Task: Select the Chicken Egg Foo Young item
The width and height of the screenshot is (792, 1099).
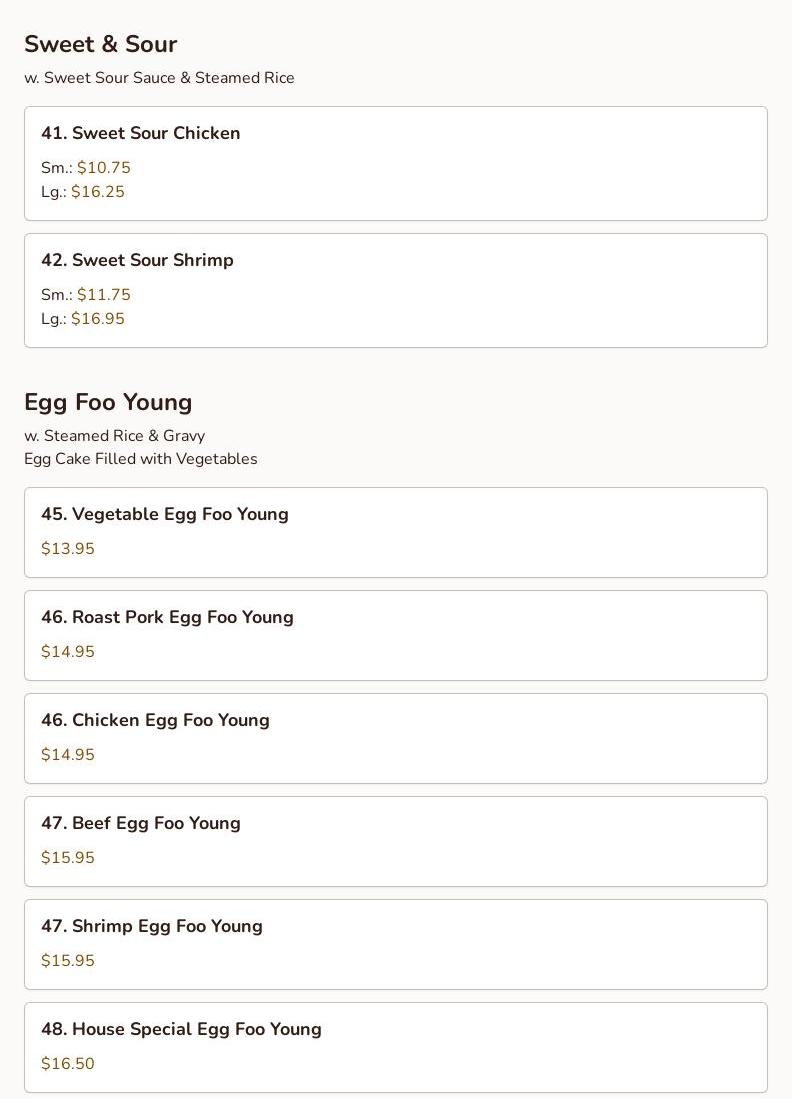Action: click(155, 720)
